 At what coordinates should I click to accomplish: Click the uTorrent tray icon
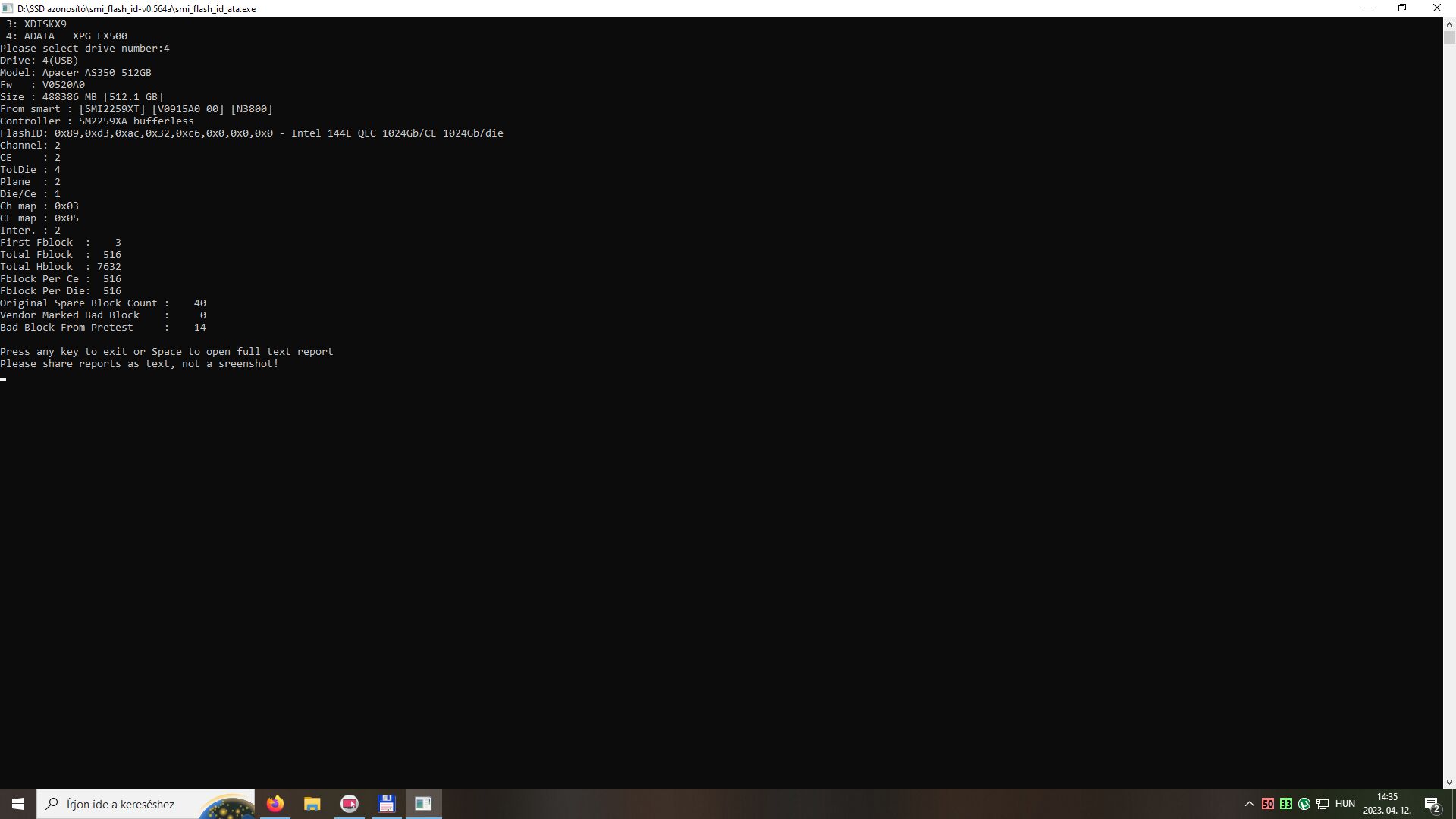click(x=1304, y=804)
